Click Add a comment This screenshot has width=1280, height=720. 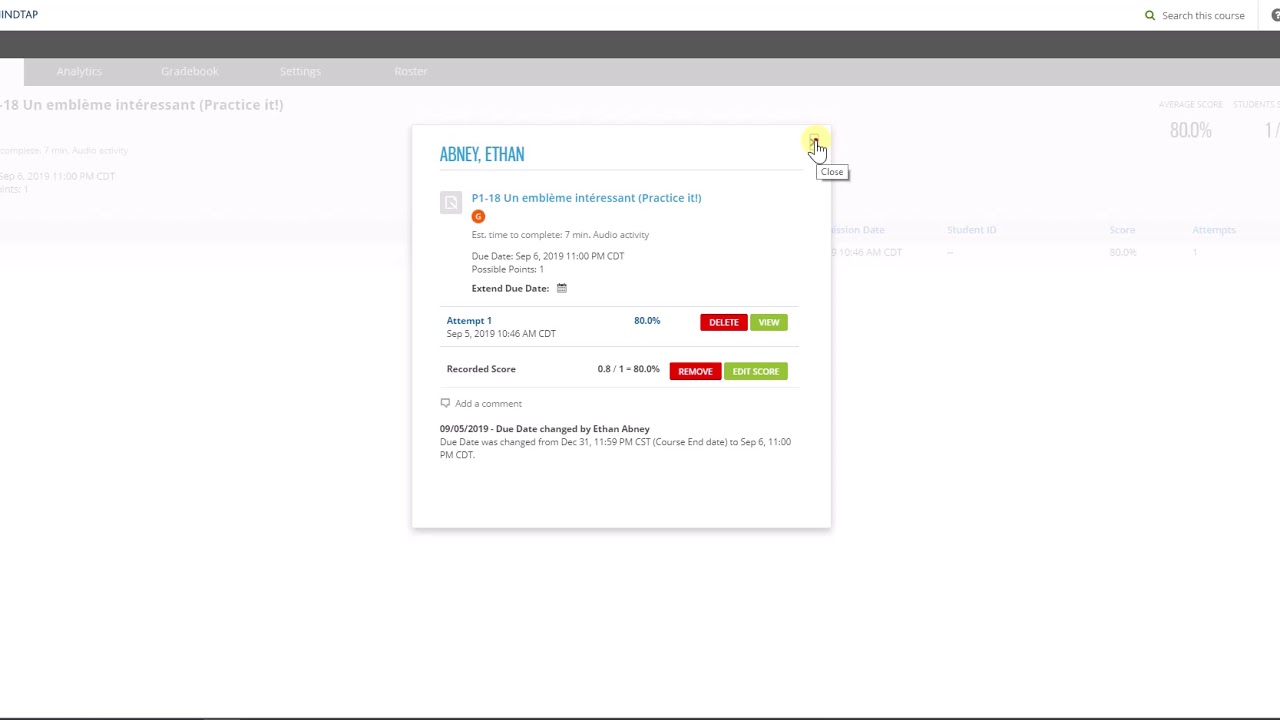488,403
